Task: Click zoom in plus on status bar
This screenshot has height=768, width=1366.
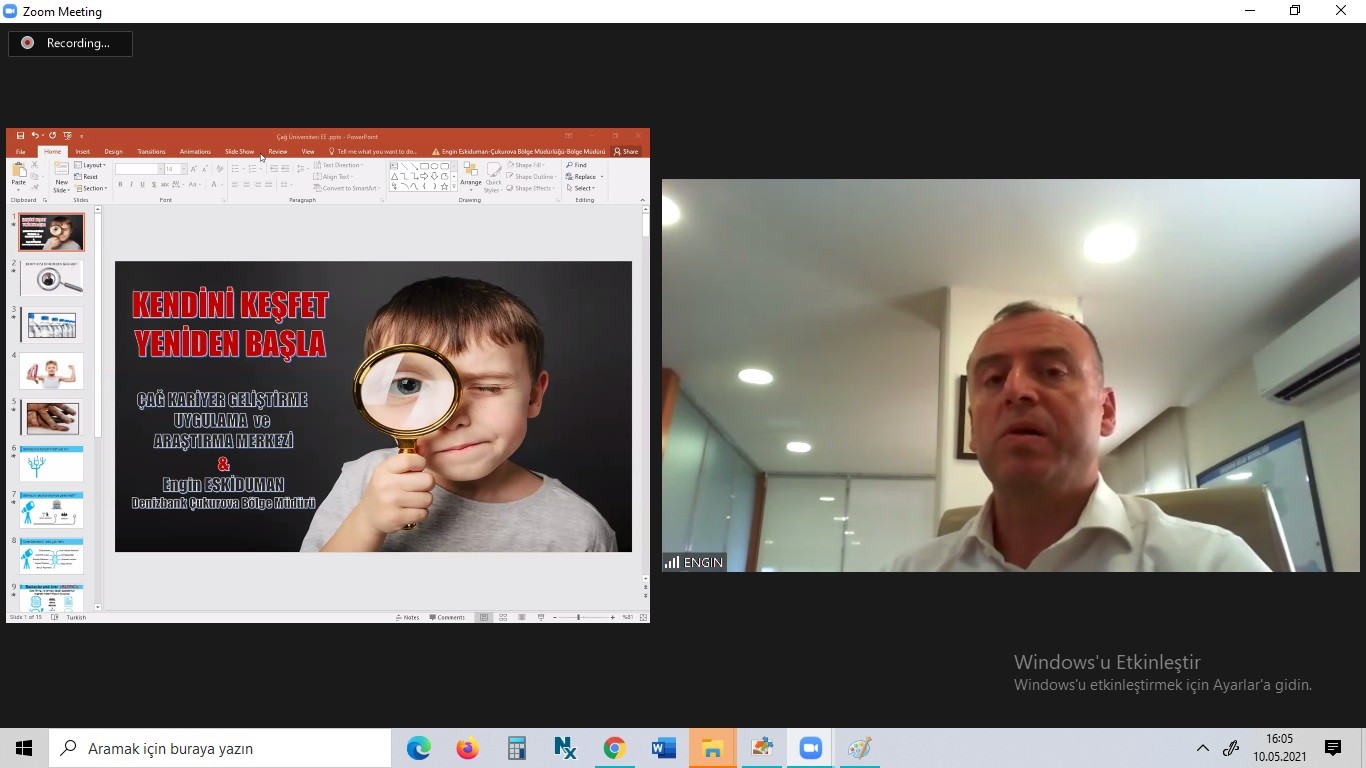Action: 612,617
